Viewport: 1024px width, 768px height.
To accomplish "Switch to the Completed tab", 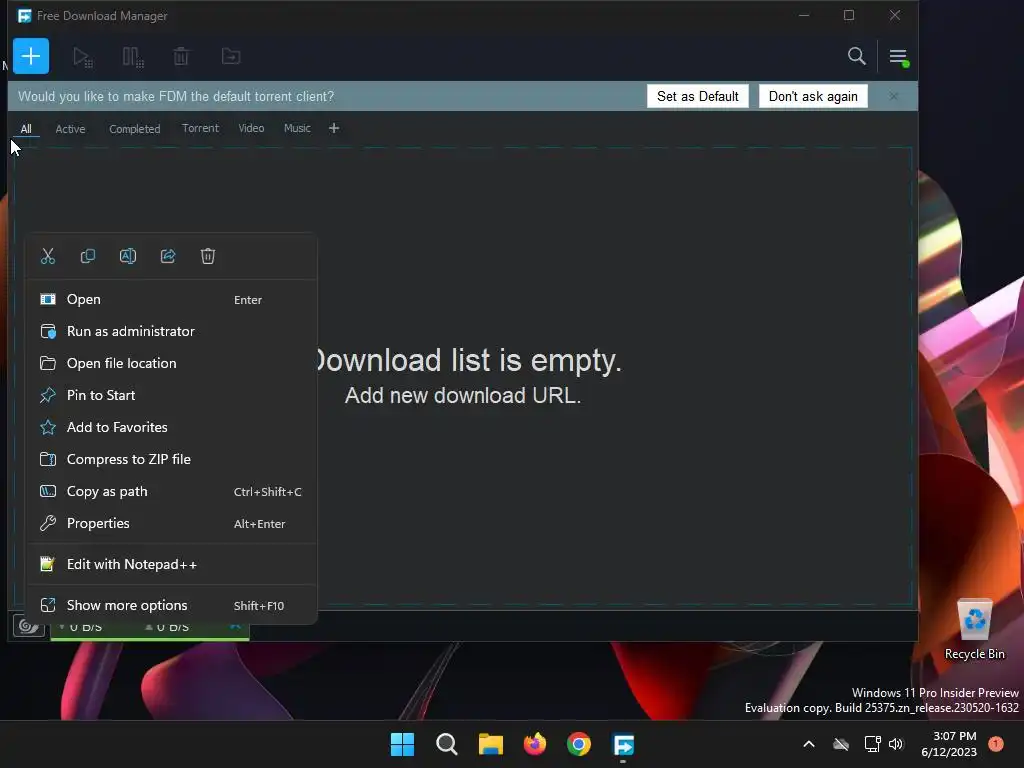I will pyautogui.click(x=135, y=129).
